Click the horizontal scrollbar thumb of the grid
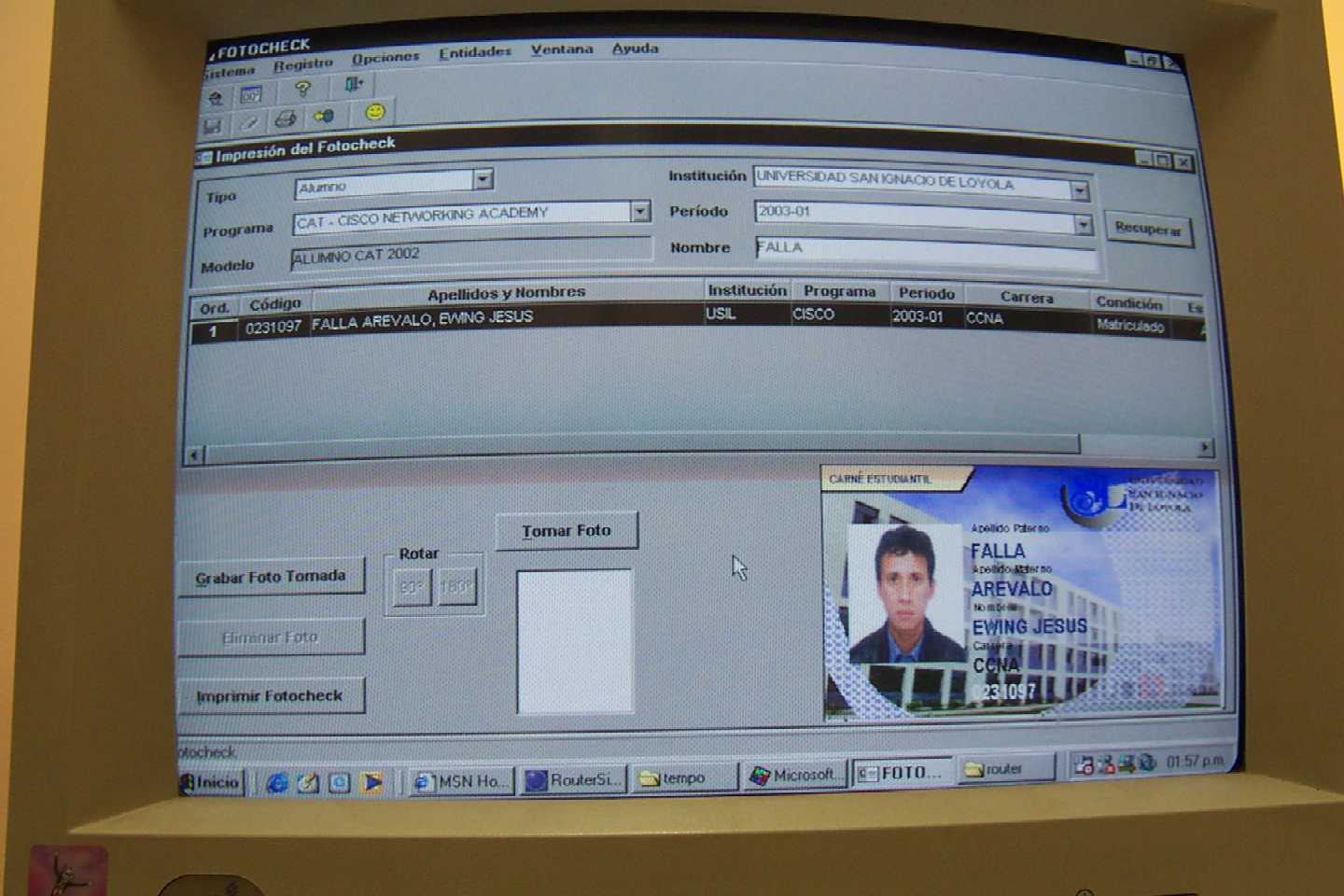 point(642,450)
